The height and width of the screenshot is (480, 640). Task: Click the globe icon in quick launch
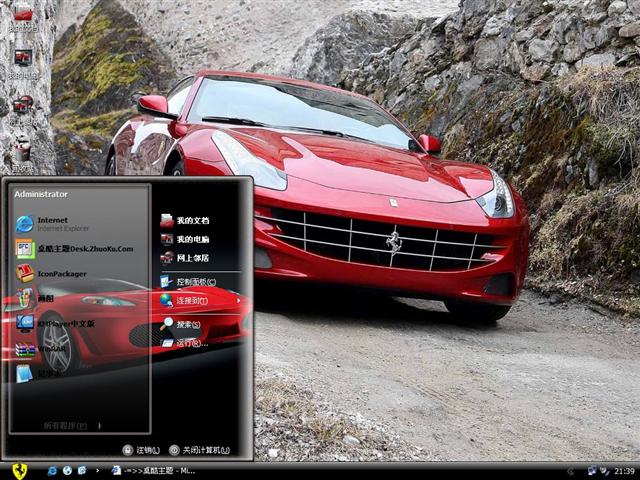point(67,471)
